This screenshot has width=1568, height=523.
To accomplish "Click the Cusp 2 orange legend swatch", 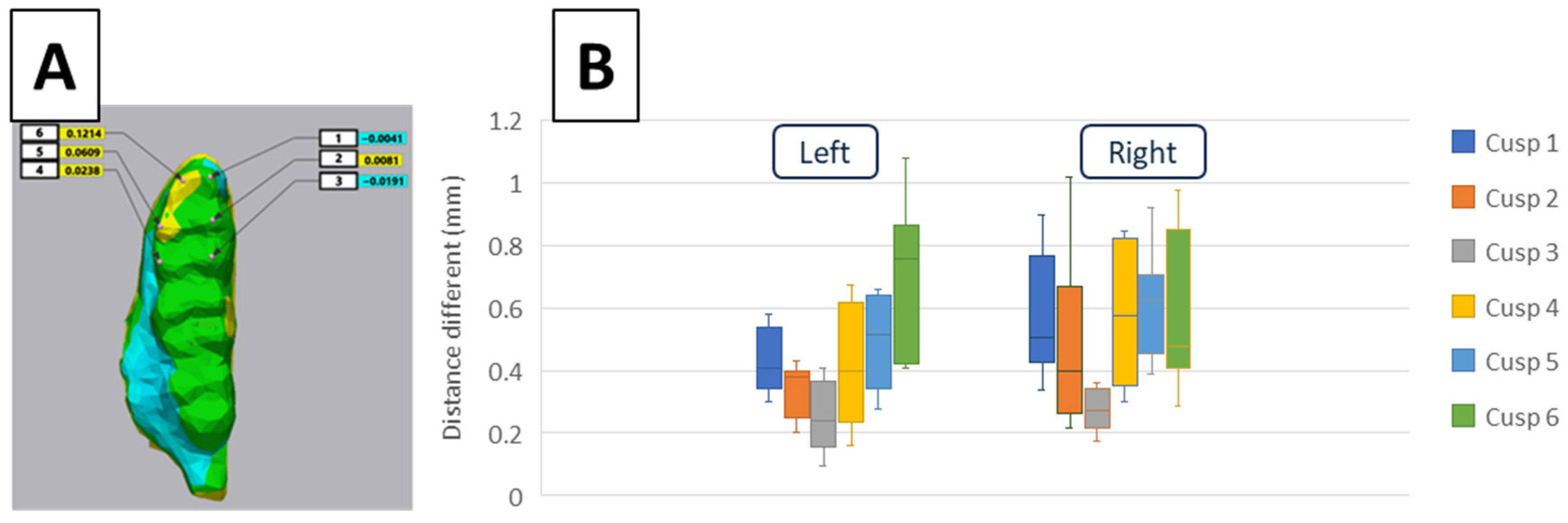I will coord(1463,197).
